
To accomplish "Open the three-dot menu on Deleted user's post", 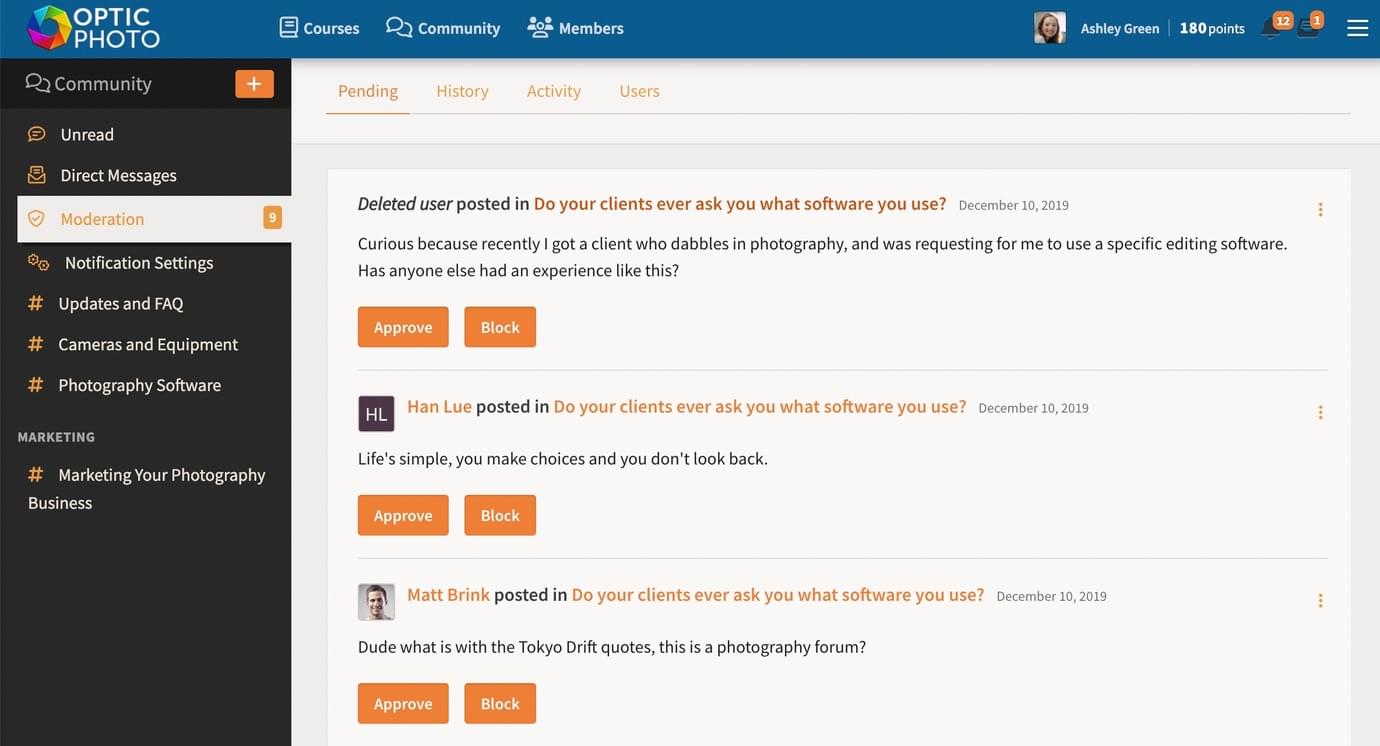I will coord(1320,209).
